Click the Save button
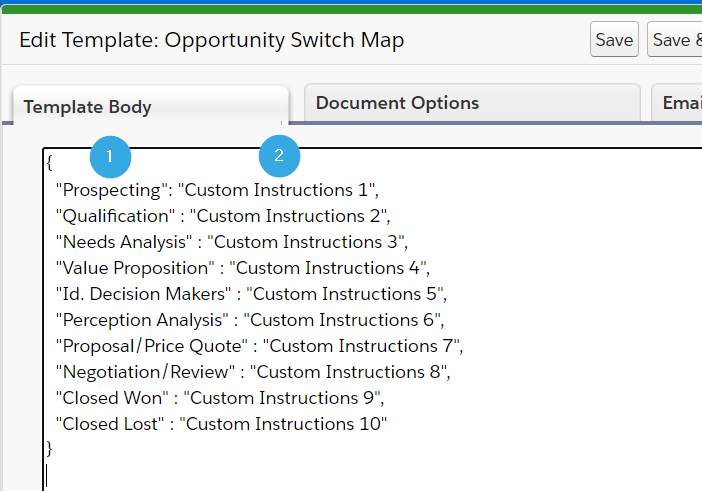702x491 pixels. pyautogui.click(x=614, y=39)
